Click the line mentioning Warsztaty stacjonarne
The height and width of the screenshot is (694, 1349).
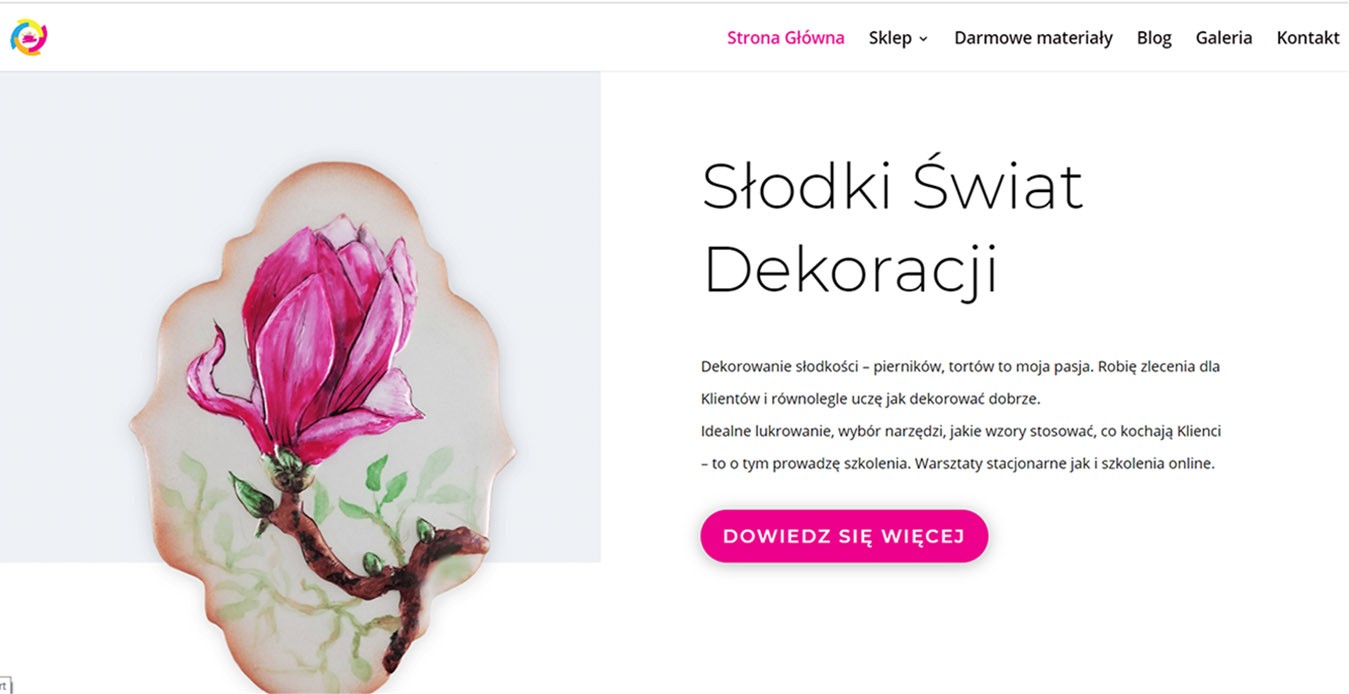[957, 464]
